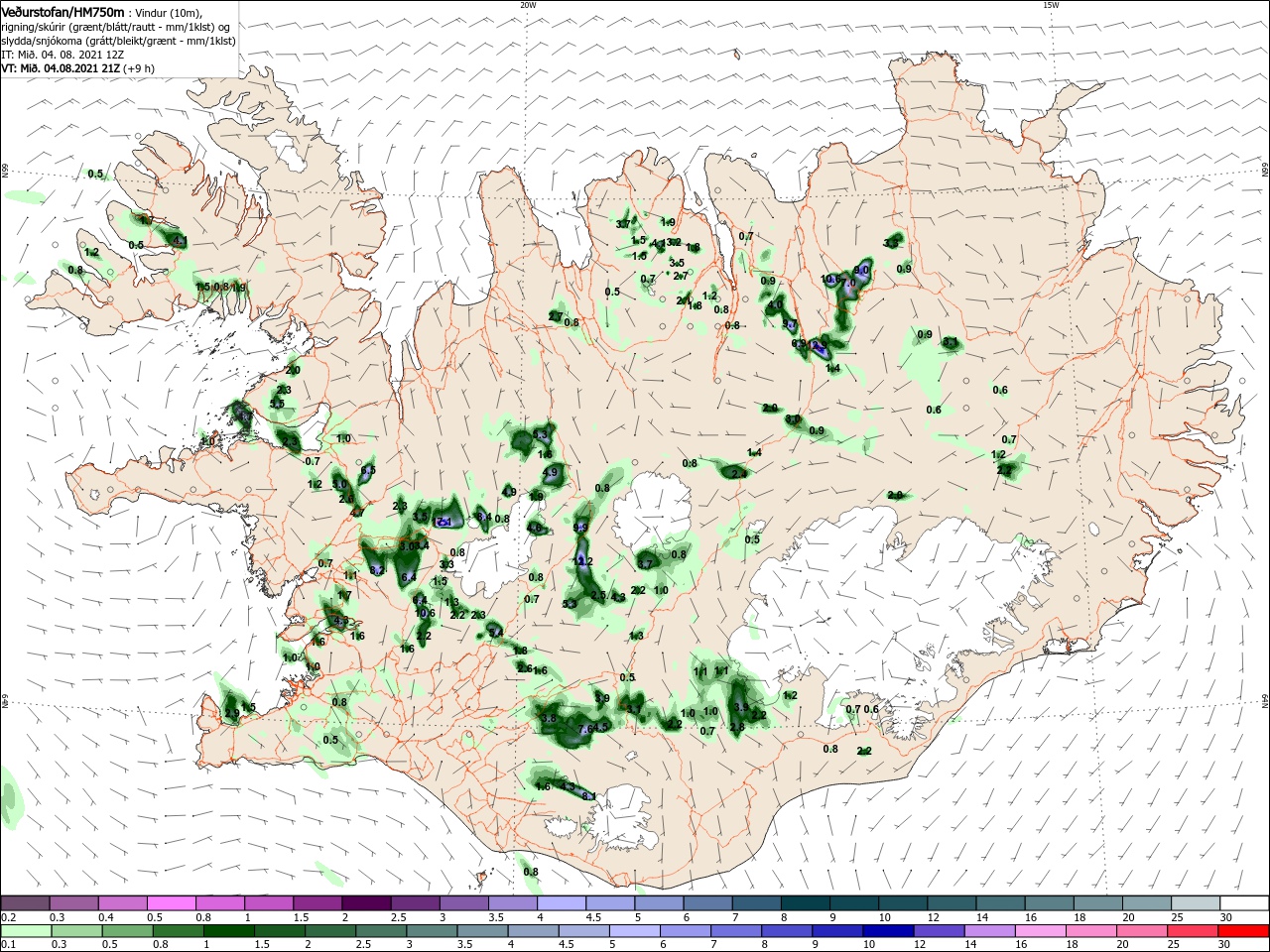The width and height of the screenshot is (1270, 952).
Task: Click the 3.5–4 blue-grey swatch in lower legend row
Action: pyautogui.click(x=481, y=931)
